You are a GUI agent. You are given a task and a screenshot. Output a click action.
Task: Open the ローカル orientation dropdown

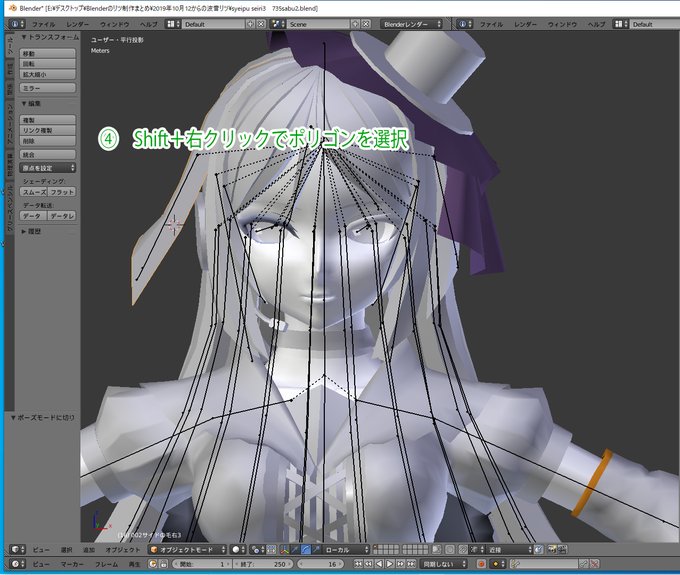point(346,549)
